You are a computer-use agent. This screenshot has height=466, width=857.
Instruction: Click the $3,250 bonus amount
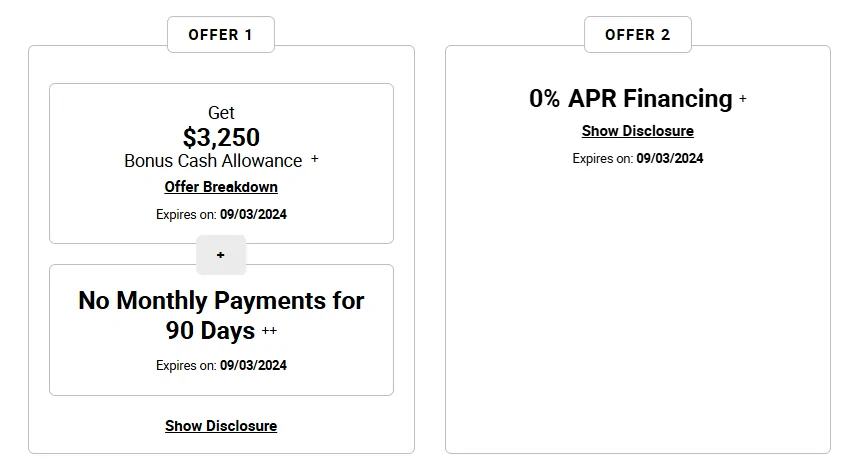tap(221, 137)
